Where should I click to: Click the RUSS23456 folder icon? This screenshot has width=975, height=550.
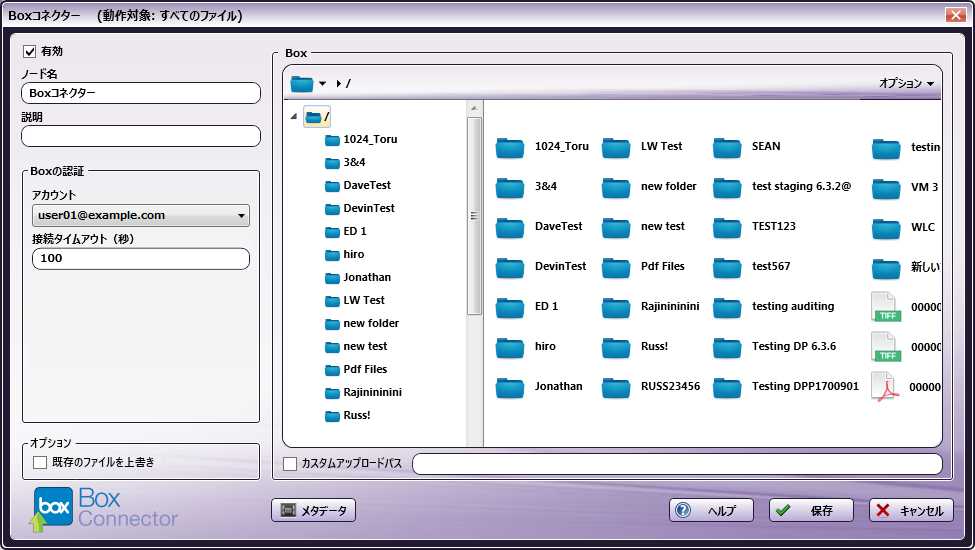coord(616,387)
